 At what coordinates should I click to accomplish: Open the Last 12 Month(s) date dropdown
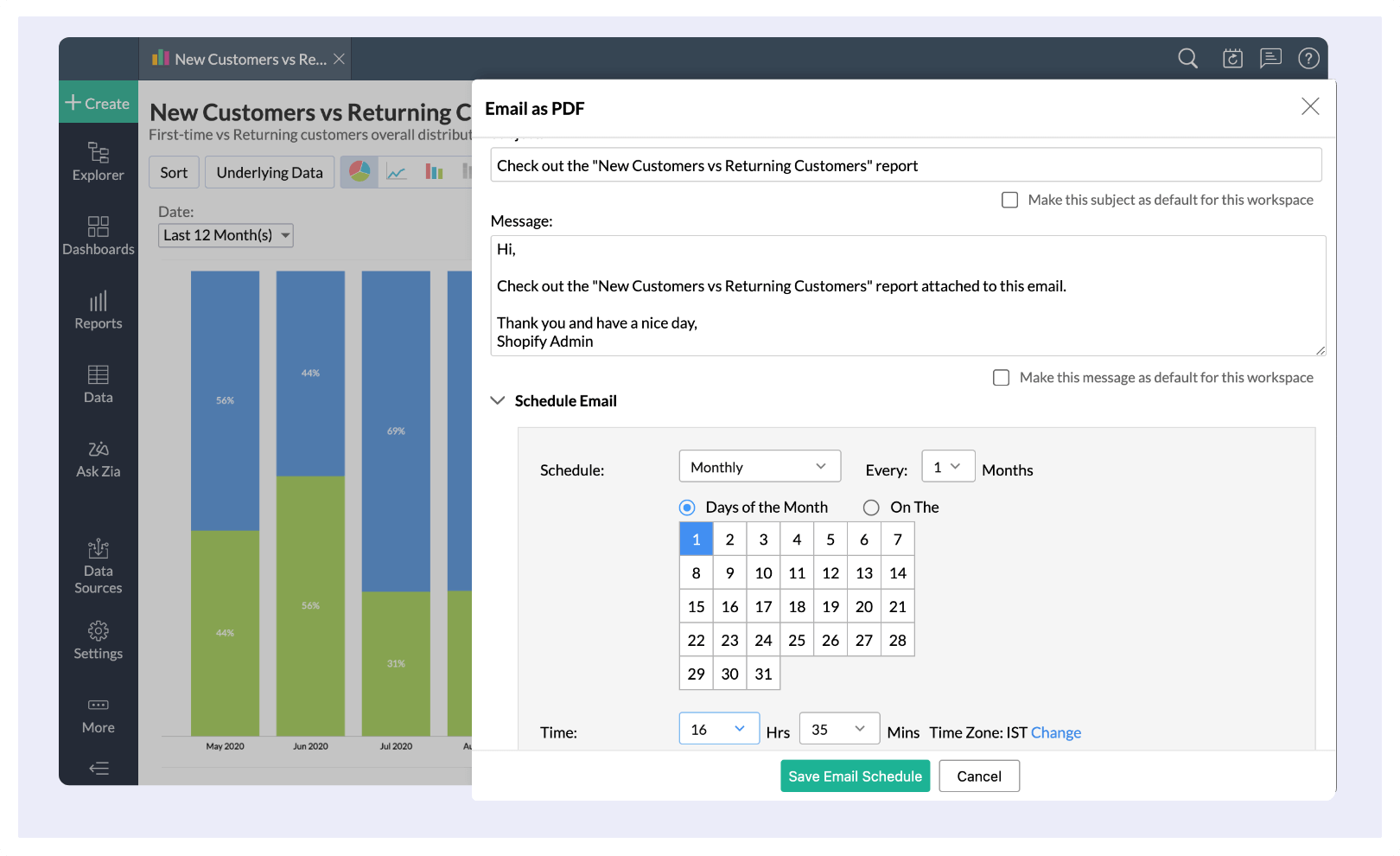tap(226, 235)
